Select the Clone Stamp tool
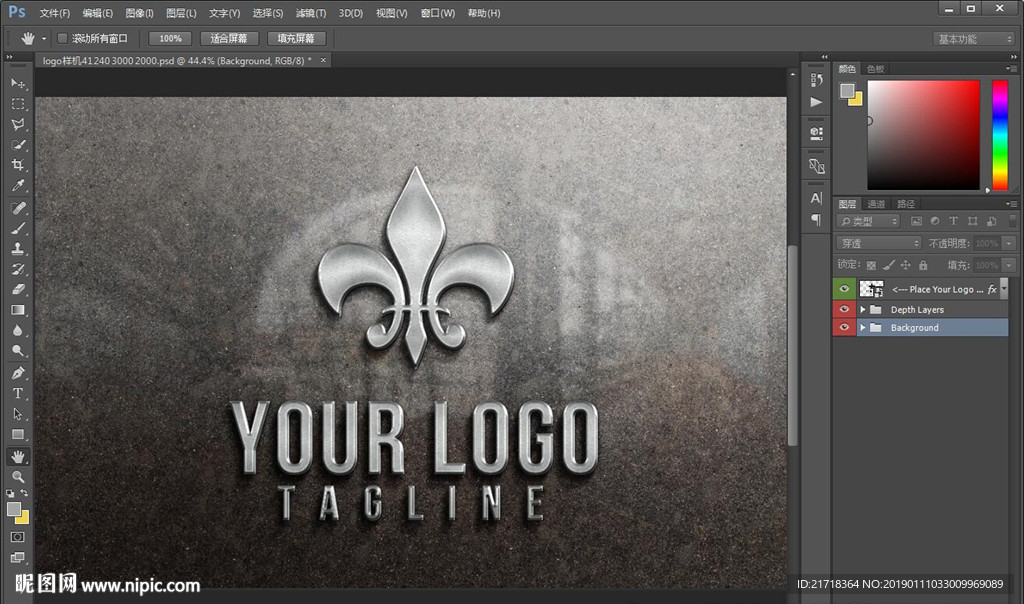This screenshot has width=1024, height=604. pos(18,249)
